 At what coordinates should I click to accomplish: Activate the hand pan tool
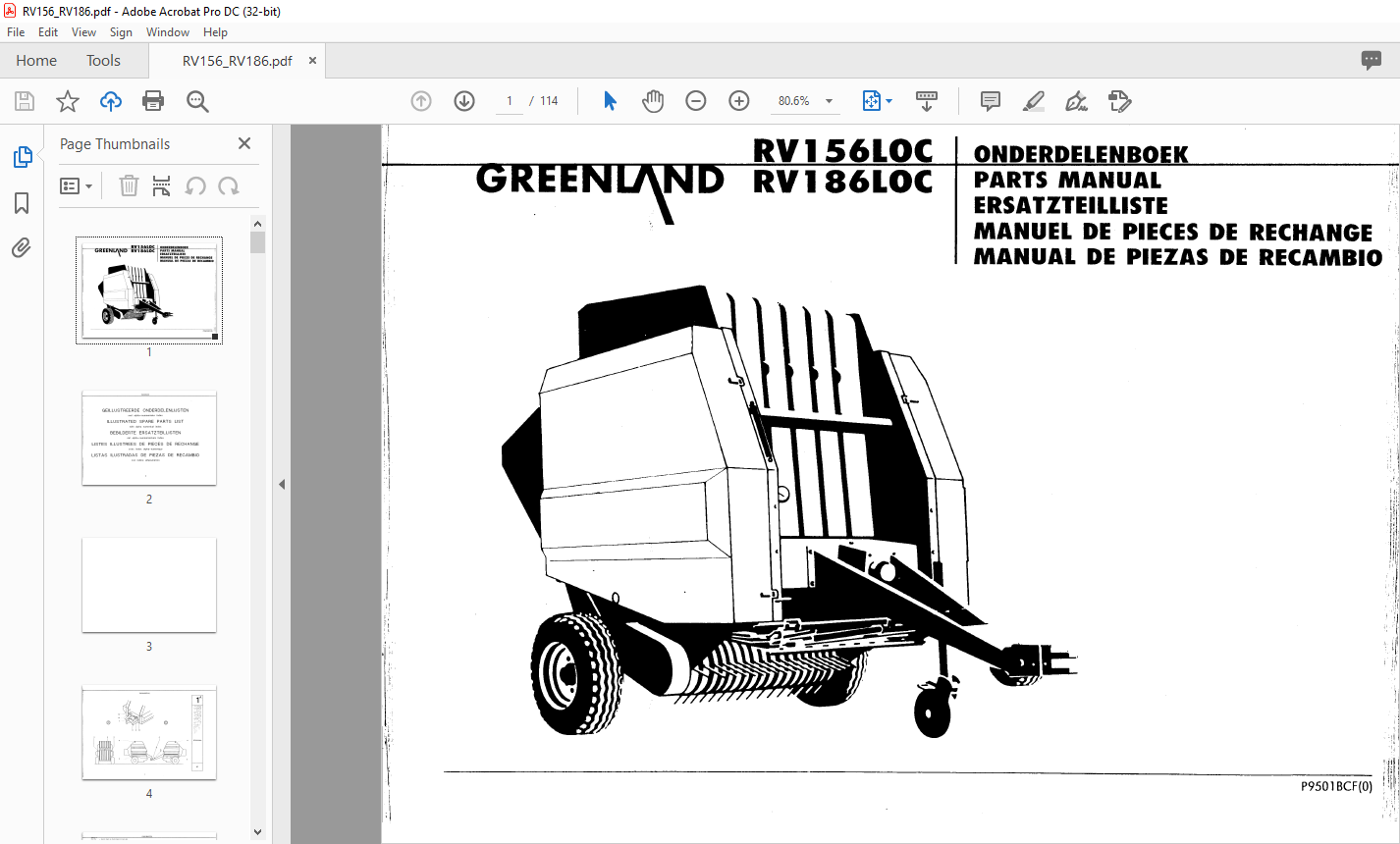(653, 101)
